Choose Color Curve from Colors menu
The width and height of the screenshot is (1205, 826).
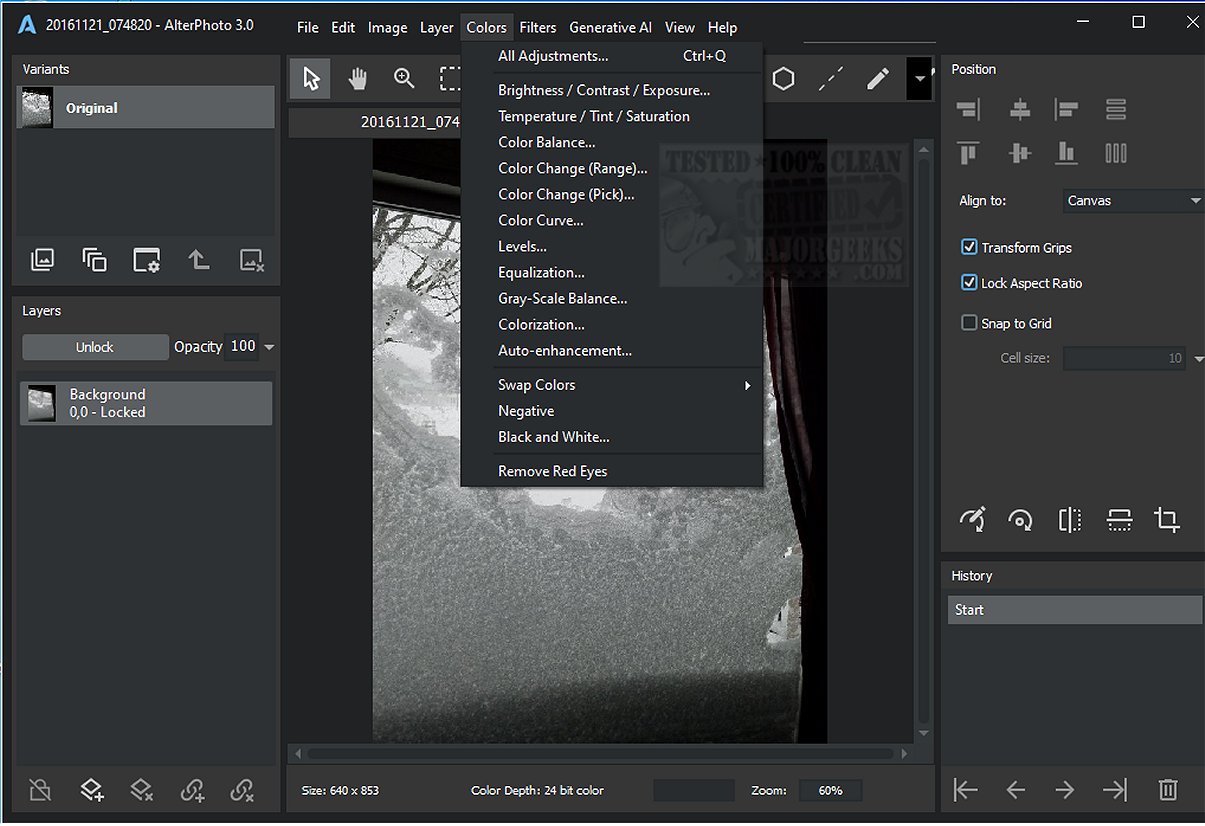pyautogui.click(x=541, y=221)
